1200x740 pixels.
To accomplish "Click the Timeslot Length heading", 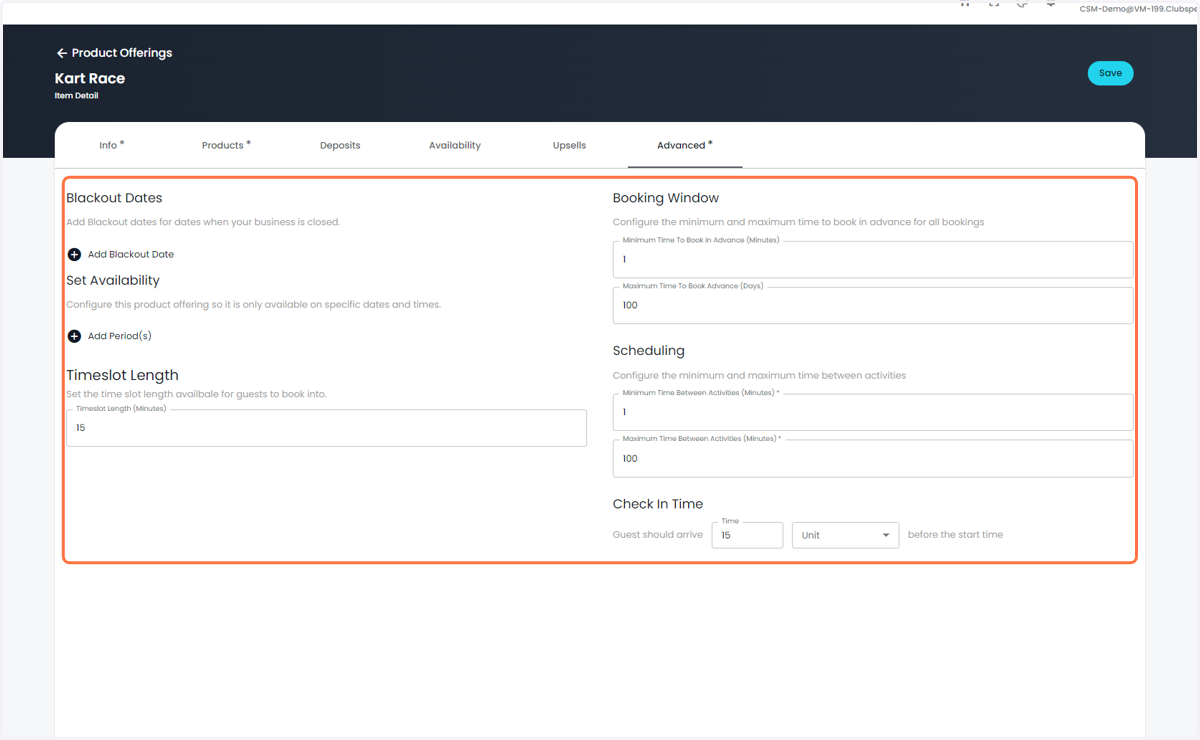I will click(122, 375).
